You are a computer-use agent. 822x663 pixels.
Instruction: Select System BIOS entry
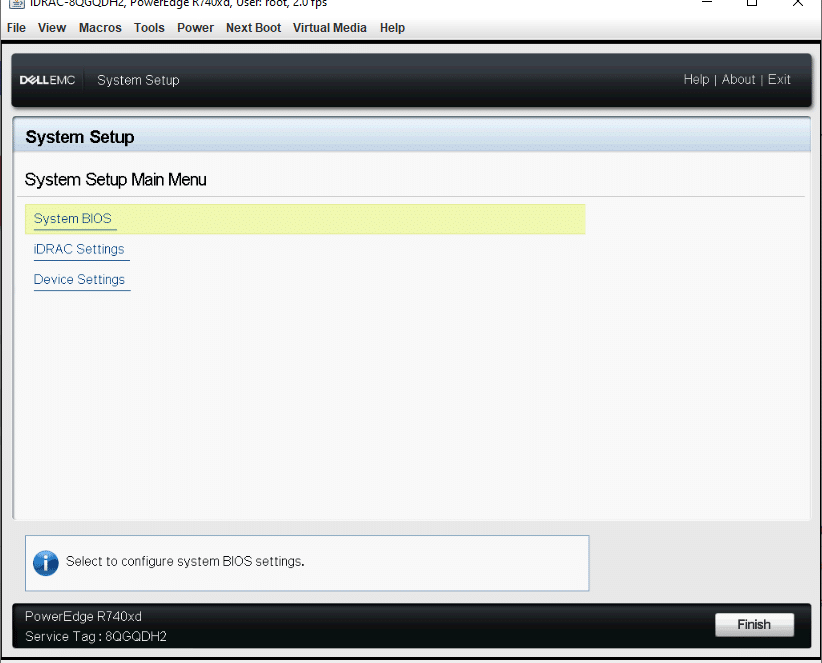(x=305, y=219)
